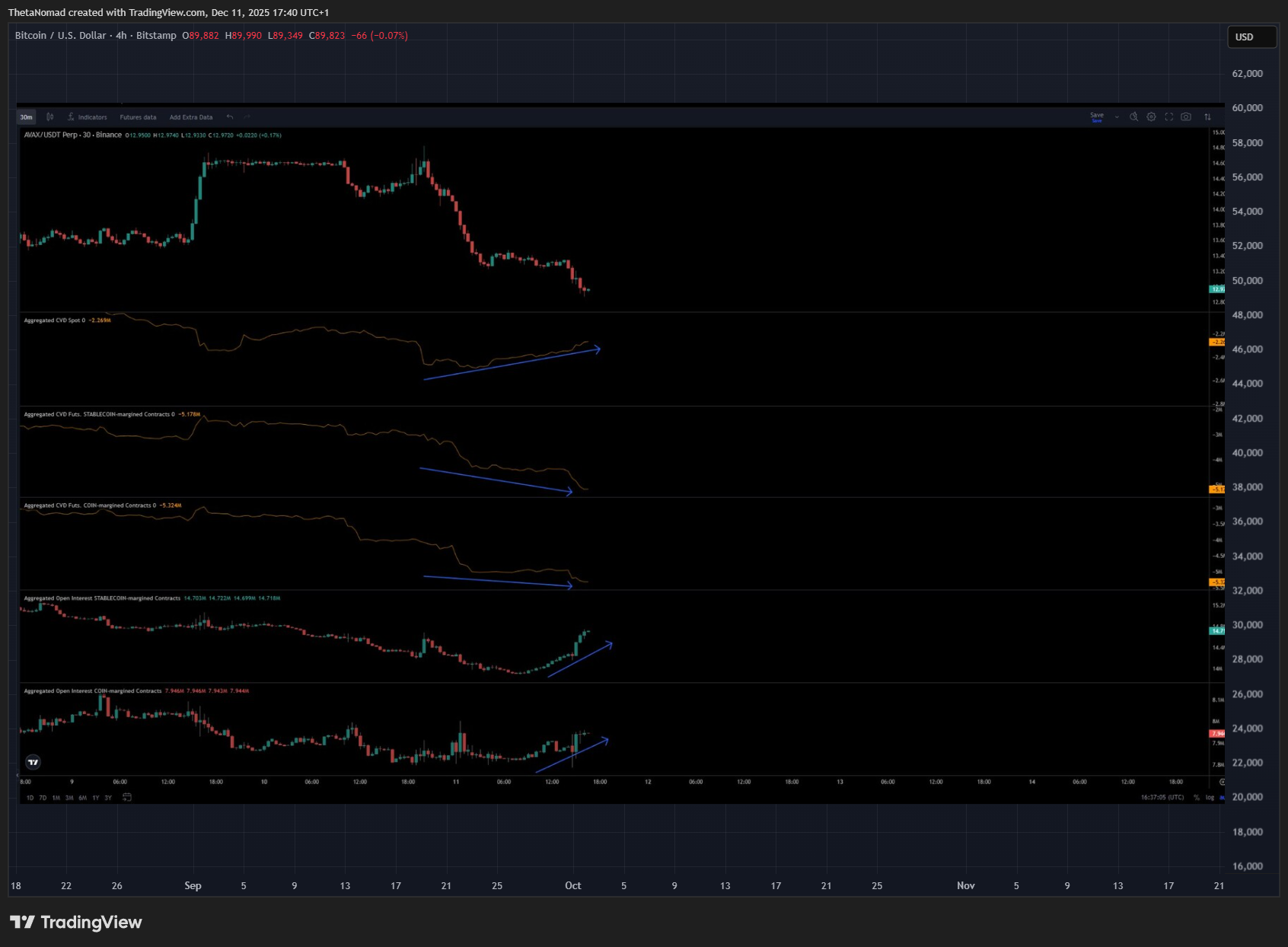Screen dimensions: 1288x947
Task: Click the Nov date label on time axis
Action: [966, 885]
